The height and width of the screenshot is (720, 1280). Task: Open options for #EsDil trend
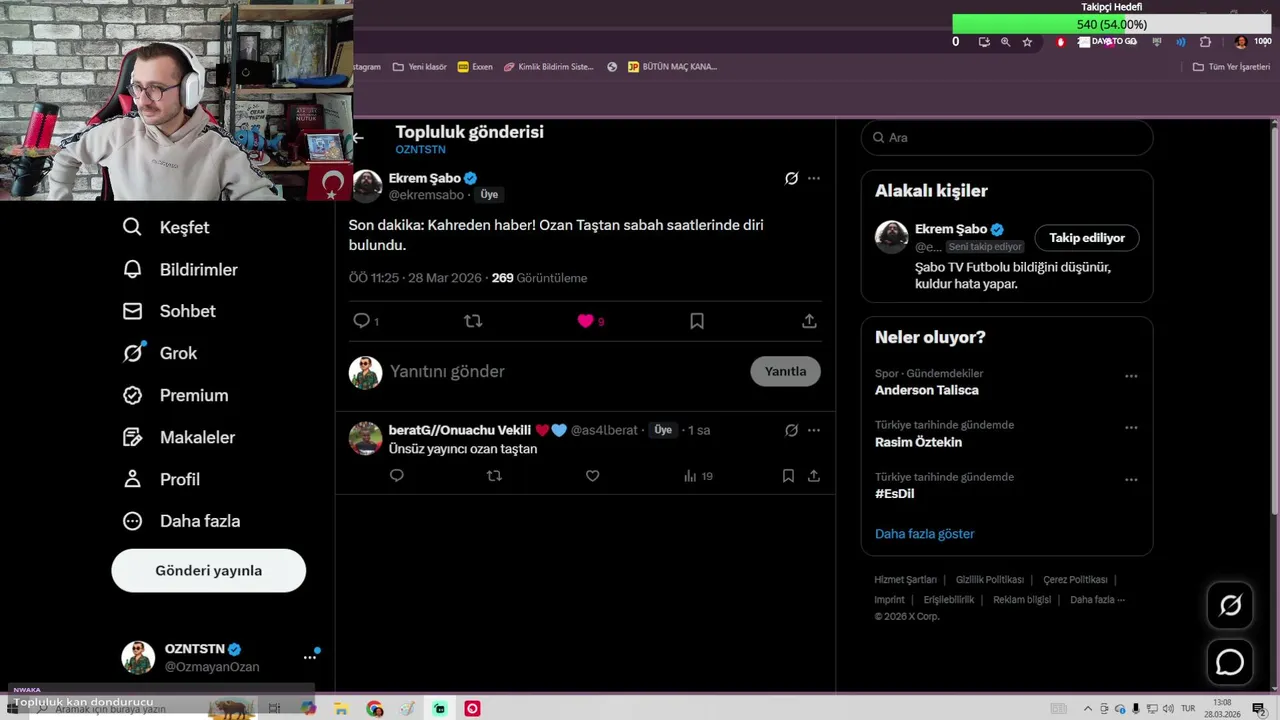[x=1131, y=480]
